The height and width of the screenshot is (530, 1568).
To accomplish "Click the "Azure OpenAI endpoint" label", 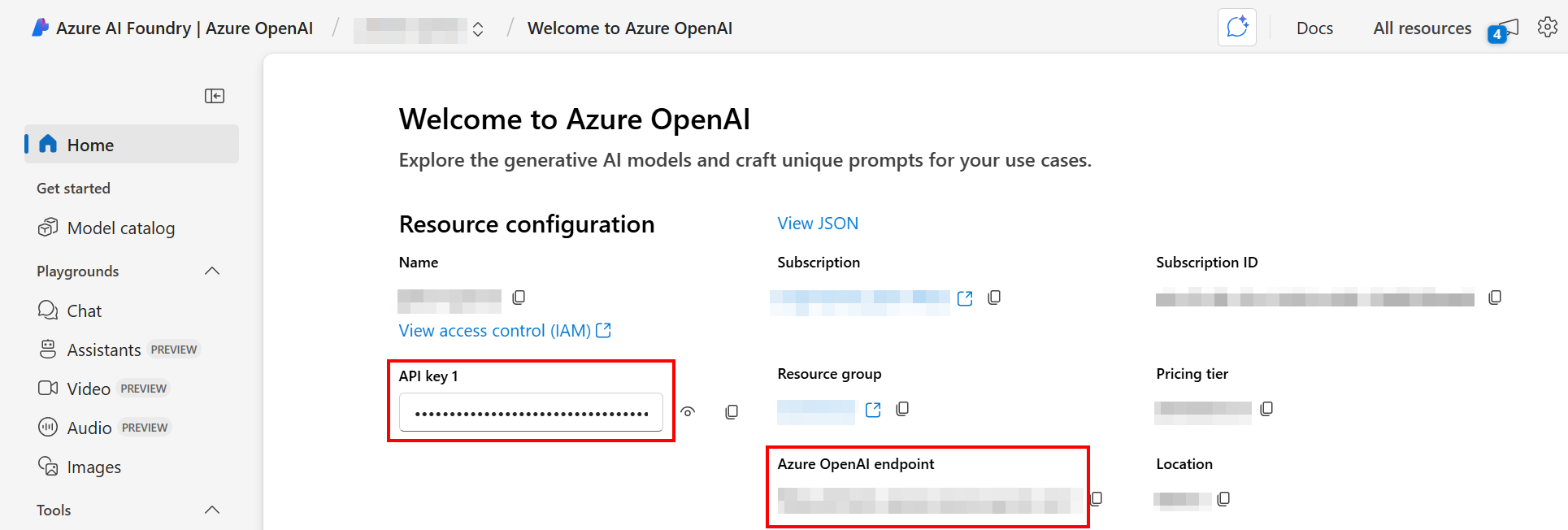I will tap(856, 464).
